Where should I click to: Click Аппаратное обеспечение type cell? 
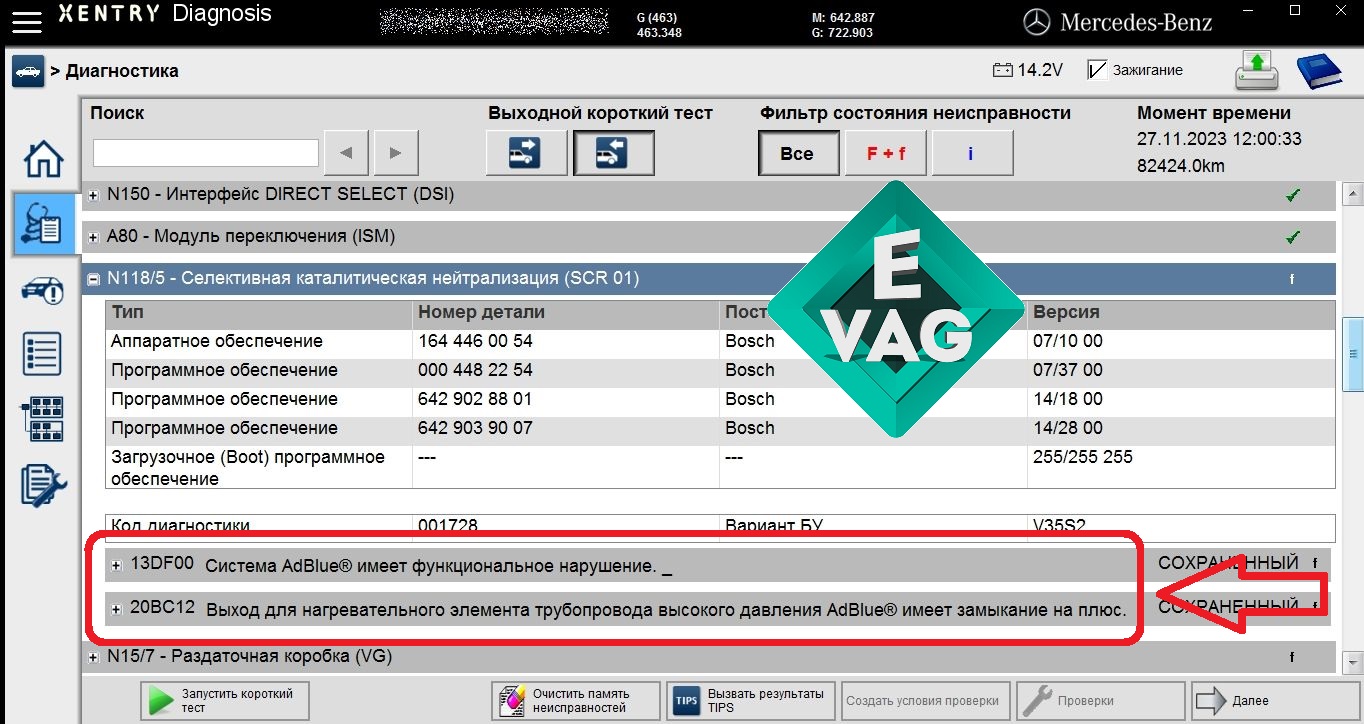click(217, 341)
